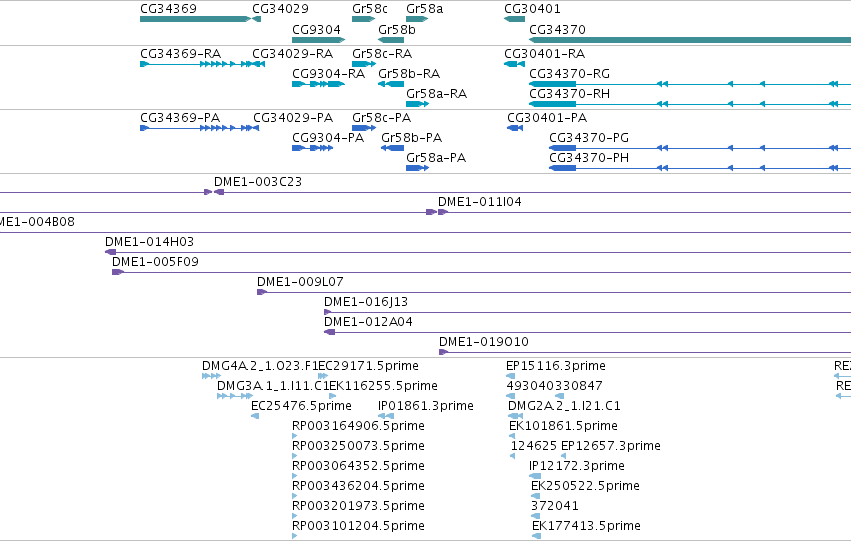This screenshot has height=541, width=851.
Task: Select EST IP01861.3prime
Action: pyautogui.click(x=386, y=416)
